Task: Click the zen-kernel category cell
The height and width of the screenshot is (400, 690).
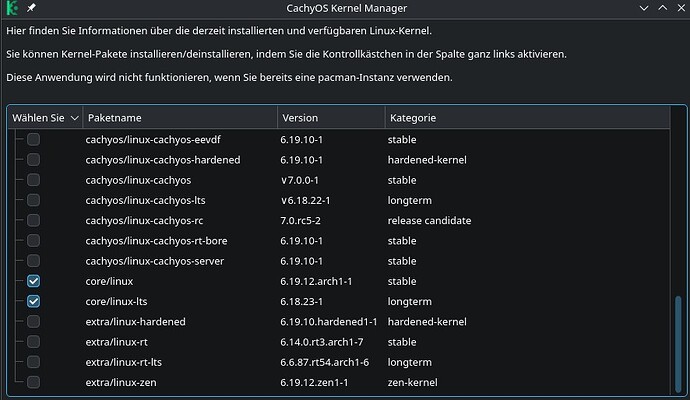Action: coord(412,382)
